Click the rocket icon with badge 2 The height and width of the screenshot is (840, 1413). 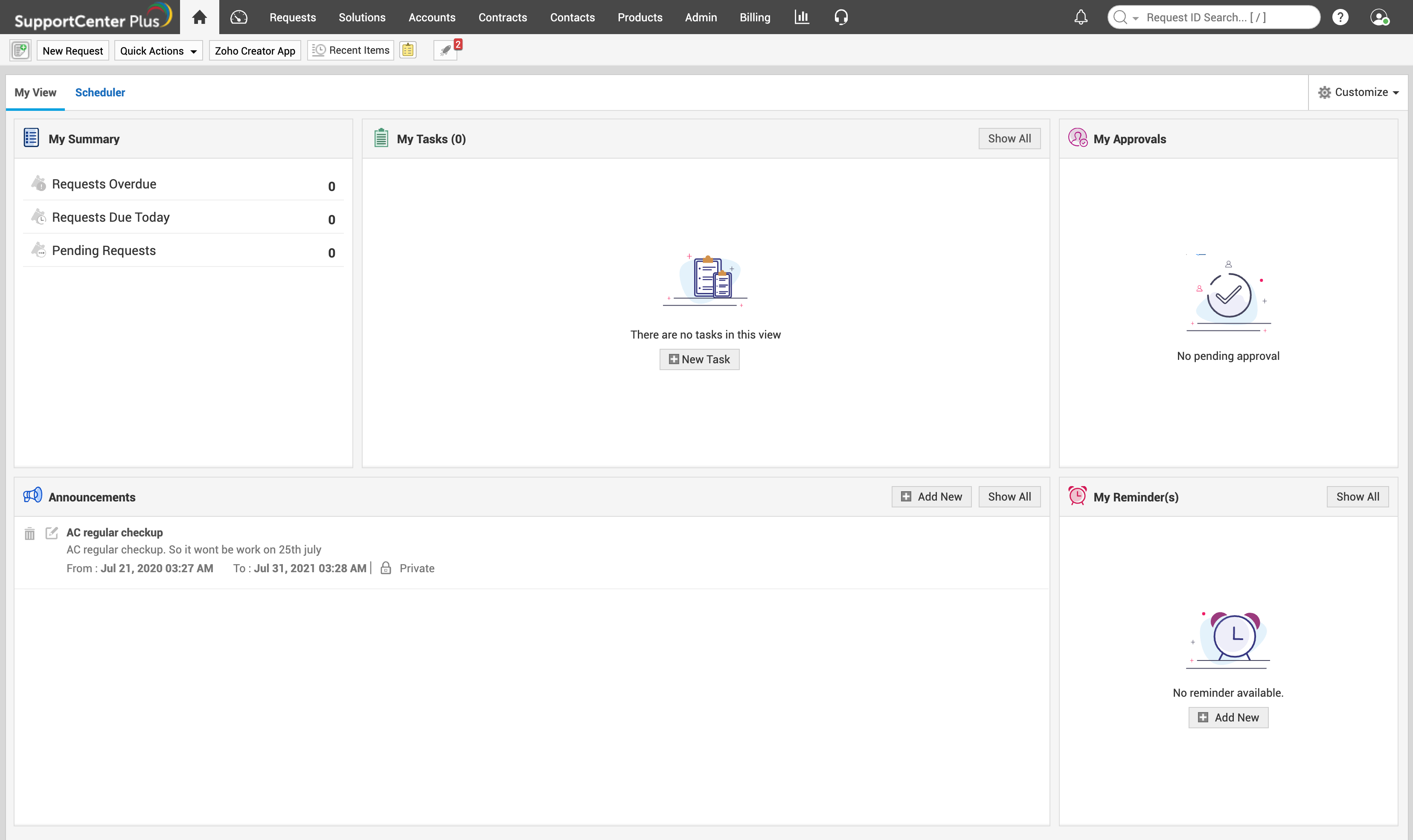click(x=446, y=50)
